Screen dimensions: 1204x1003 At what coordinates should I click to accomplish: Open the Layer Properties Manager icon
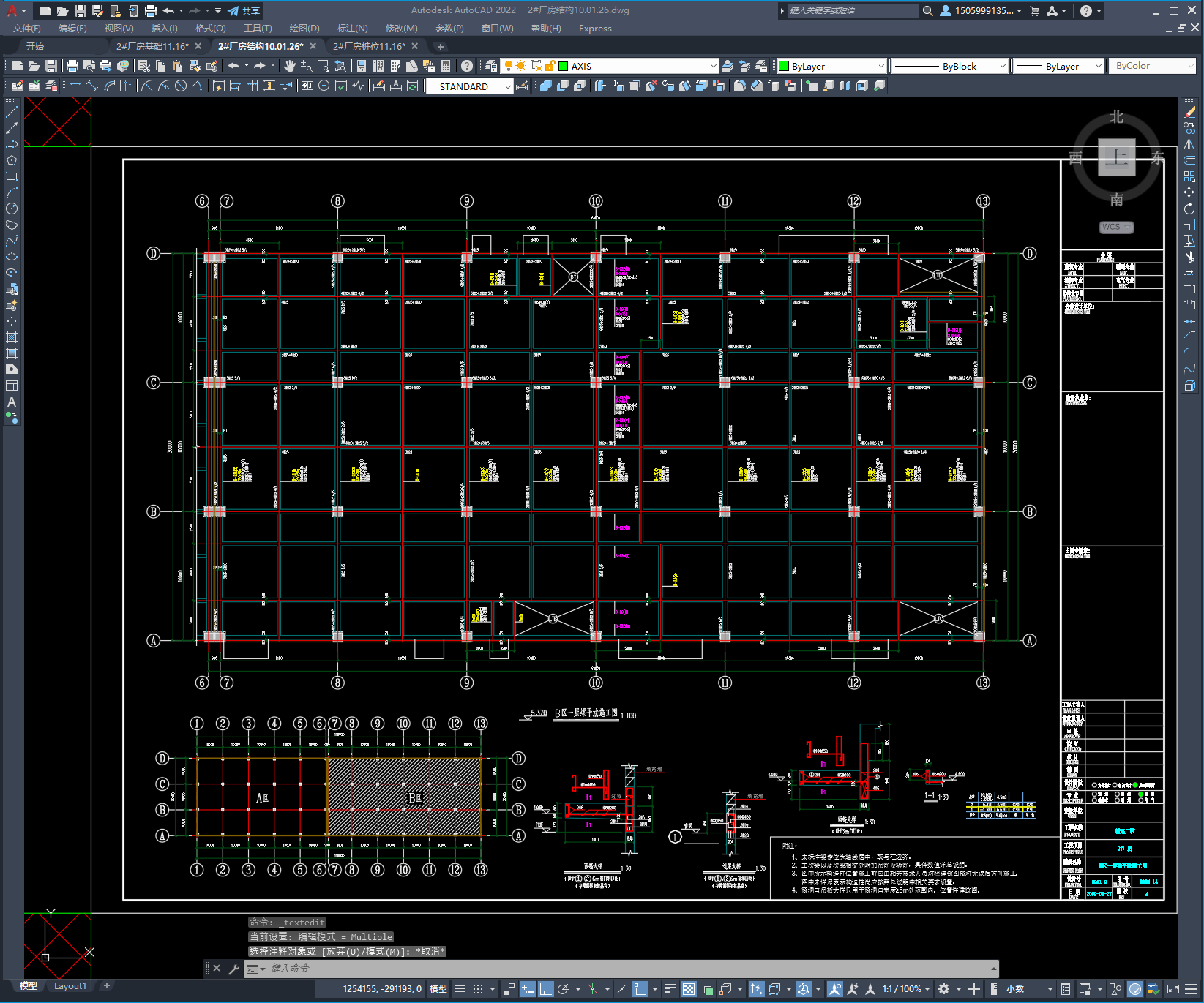pos(490,66)
